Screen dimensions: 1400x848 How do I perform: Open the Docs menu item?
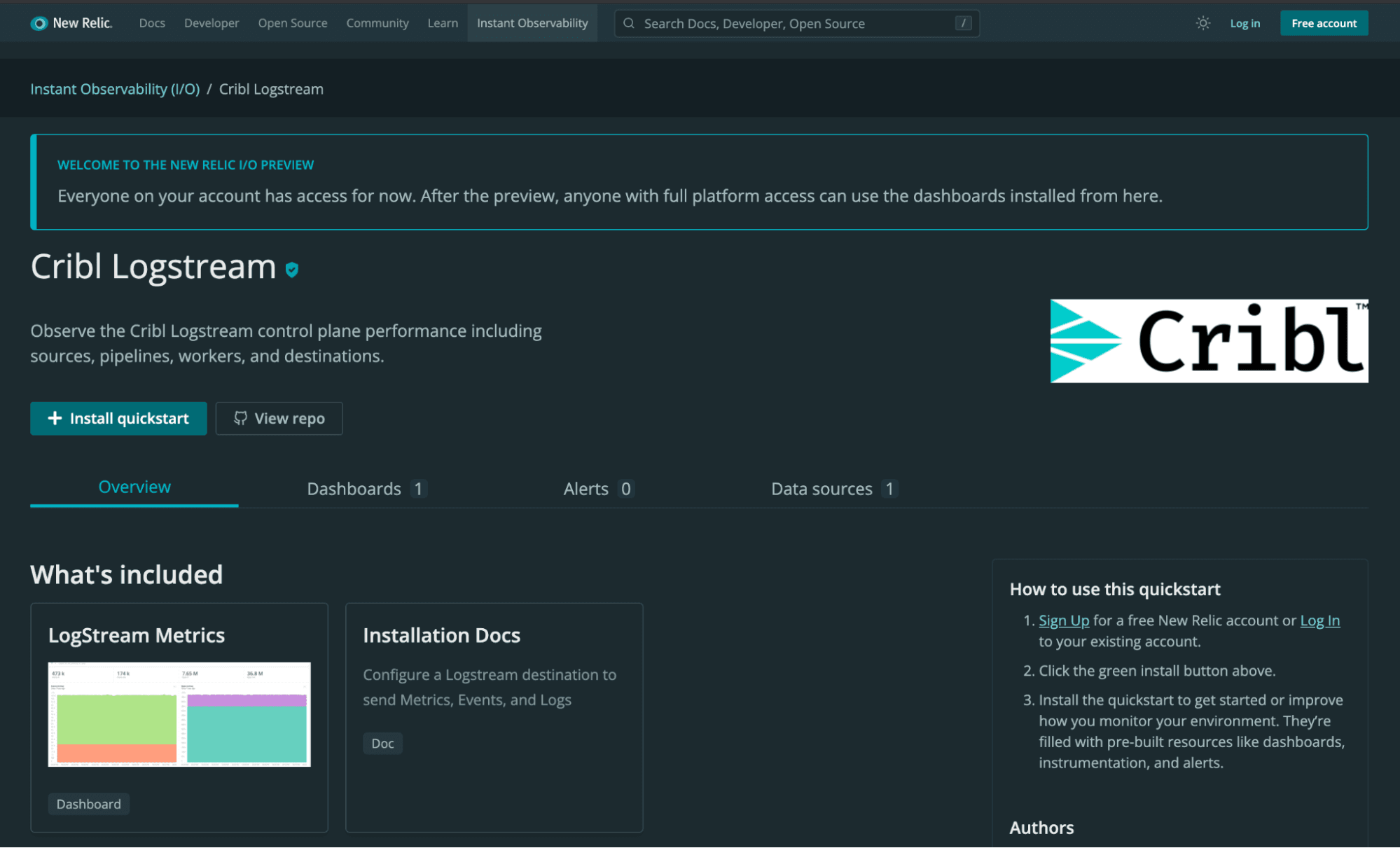(152, 23)
